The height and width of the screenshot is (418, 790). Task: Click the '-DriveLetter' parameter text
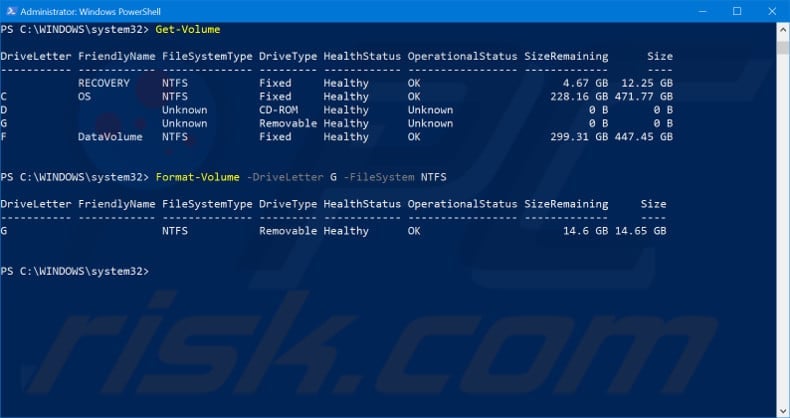coord(285,177)
